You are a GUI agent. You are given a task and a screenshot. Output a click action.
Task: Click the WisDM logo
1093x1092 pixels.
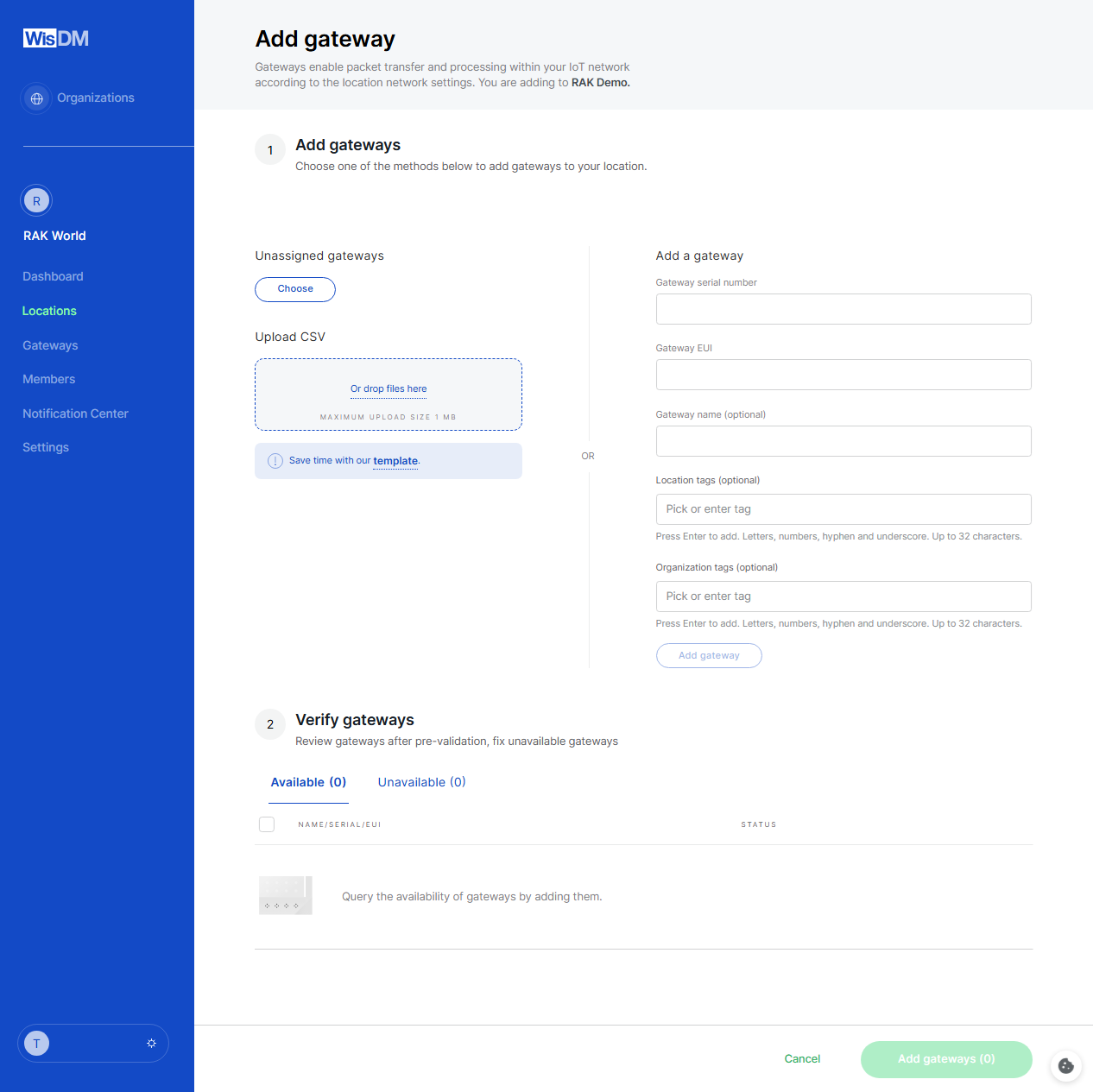[x=56, y=38]
